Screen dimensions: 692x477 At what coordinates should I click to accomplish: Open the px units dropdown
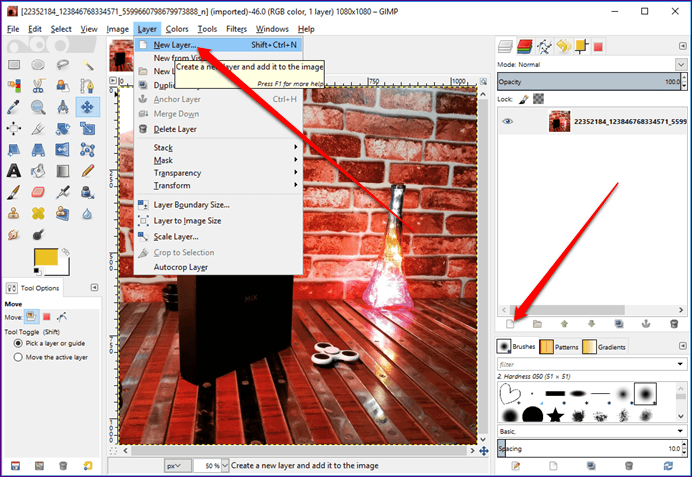[x=178, y=466]
